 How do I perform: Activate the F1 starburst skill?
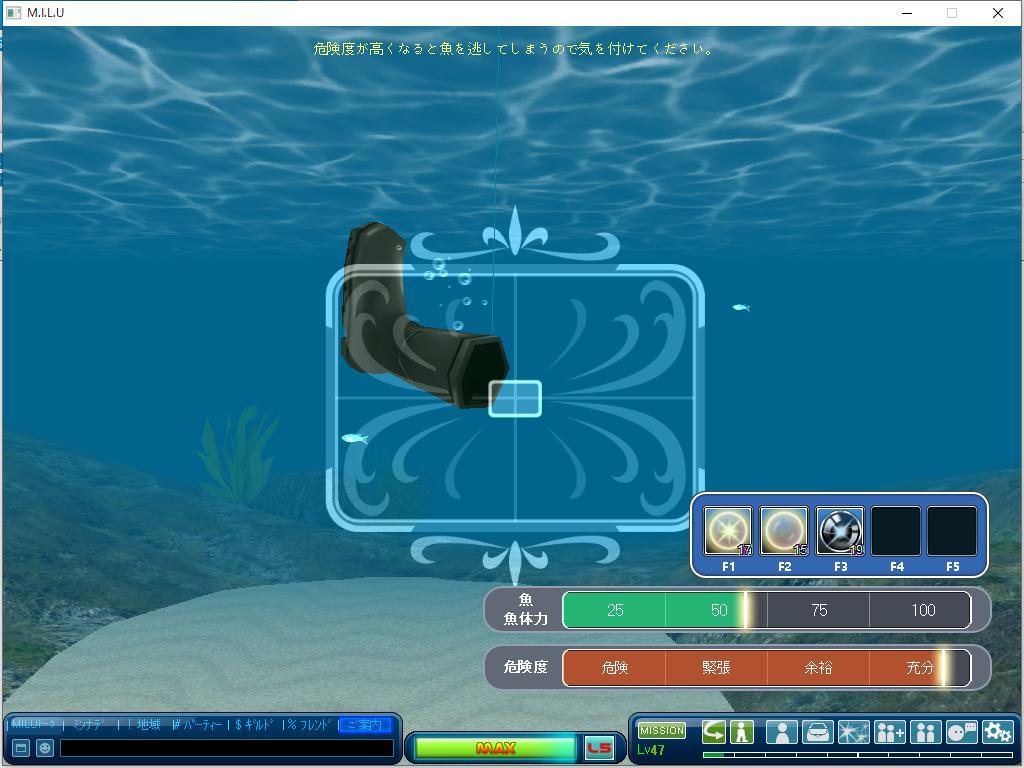[x=728, y=531]
